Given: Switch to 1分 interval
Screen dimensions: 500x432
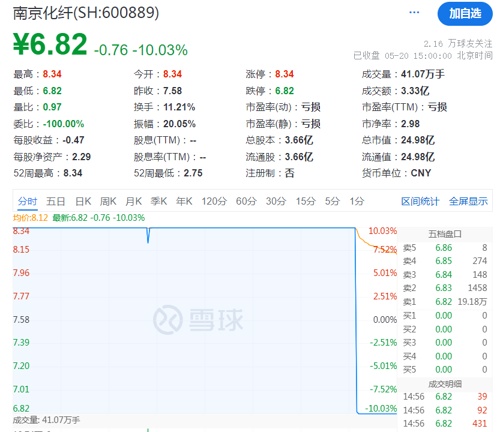Looking at the screenshot, I should point(357,201).
